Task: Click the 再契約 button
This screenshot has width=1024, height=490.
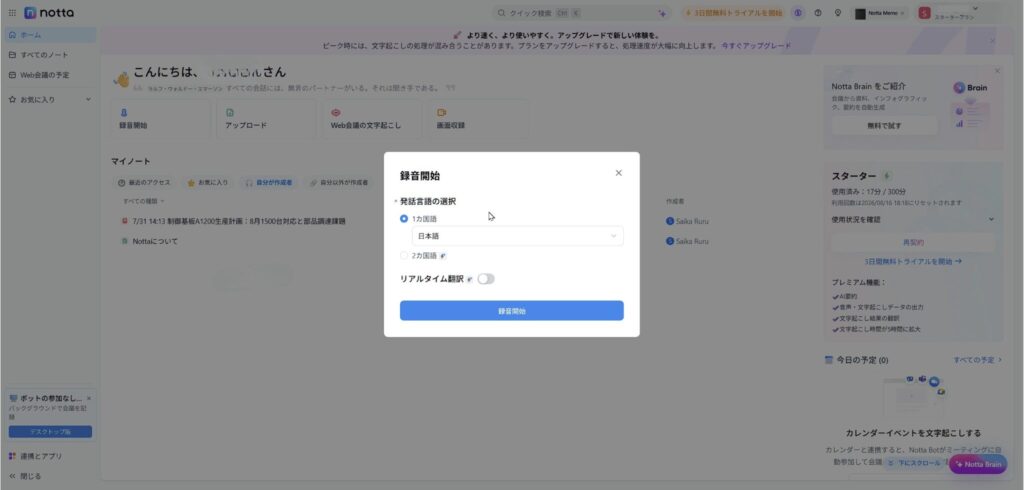Action: [x=912, y=242]
